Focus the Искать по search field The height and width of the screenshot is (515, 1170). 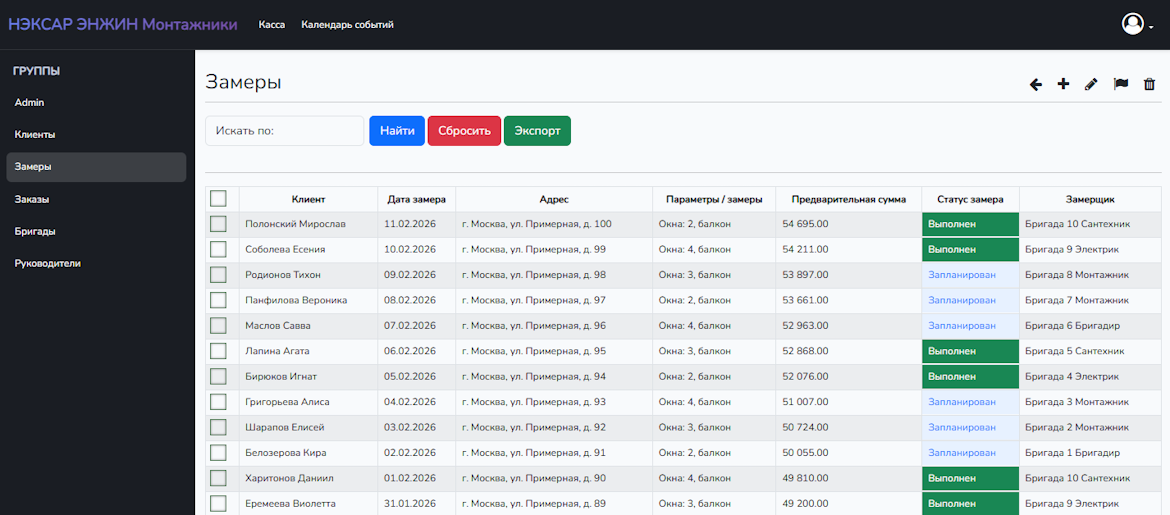(x=285, y=131)
